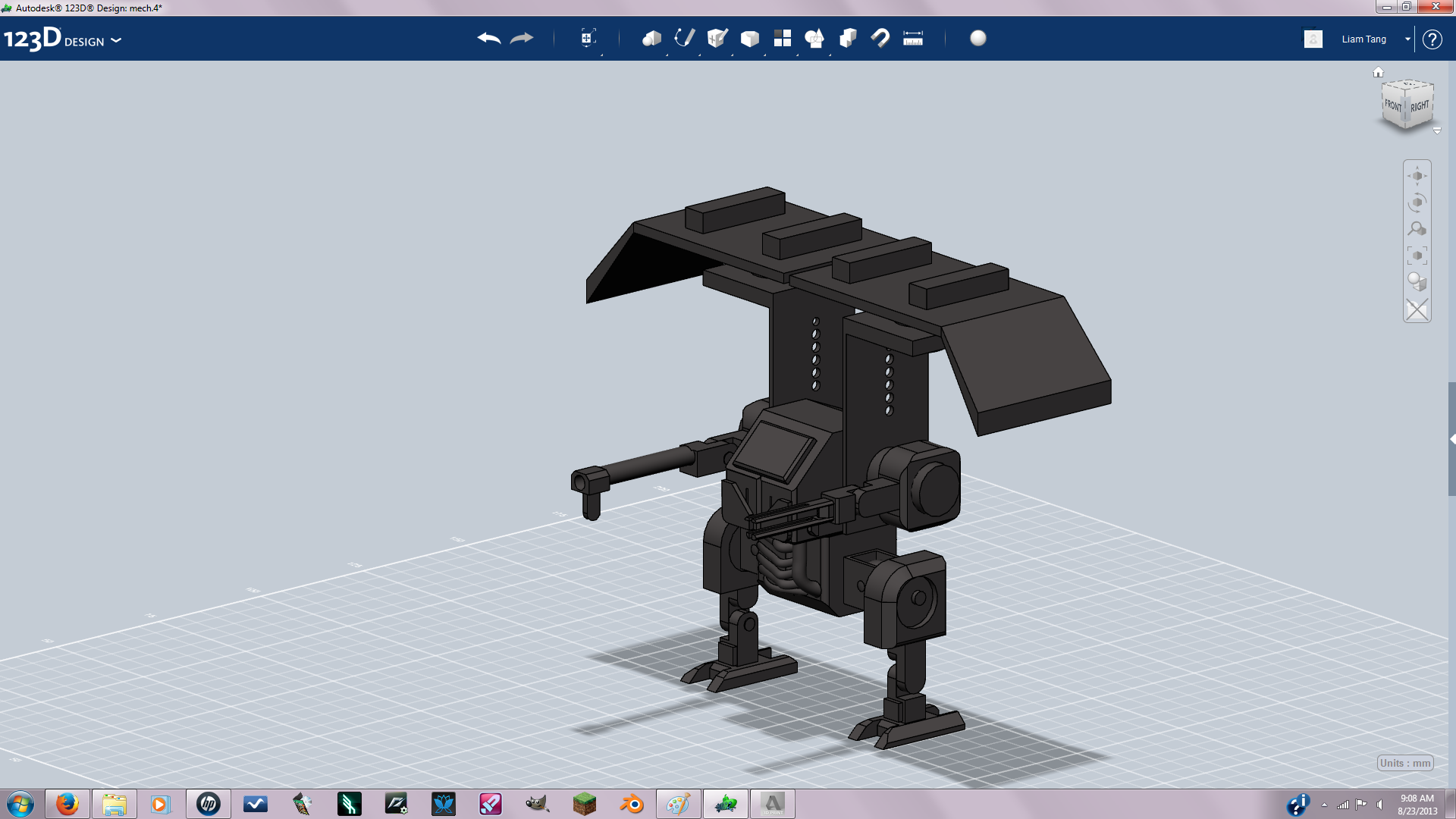Activate the Snap magnet tool
Screen dimensions: 1456x819
(x=880, y=38)
